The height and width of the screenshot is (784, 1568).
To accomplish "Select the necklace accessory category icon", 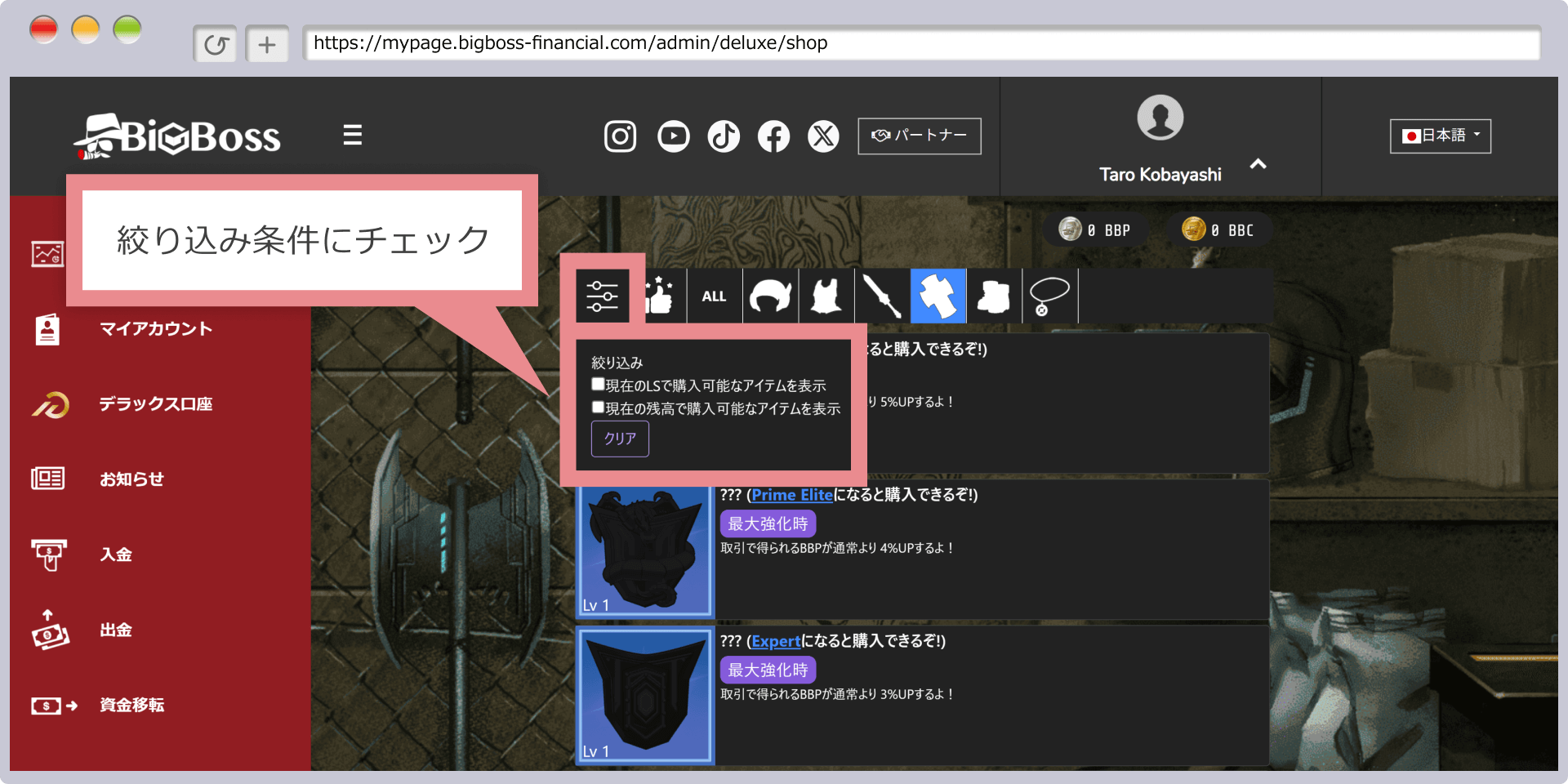I will [x=1049, y=296].
